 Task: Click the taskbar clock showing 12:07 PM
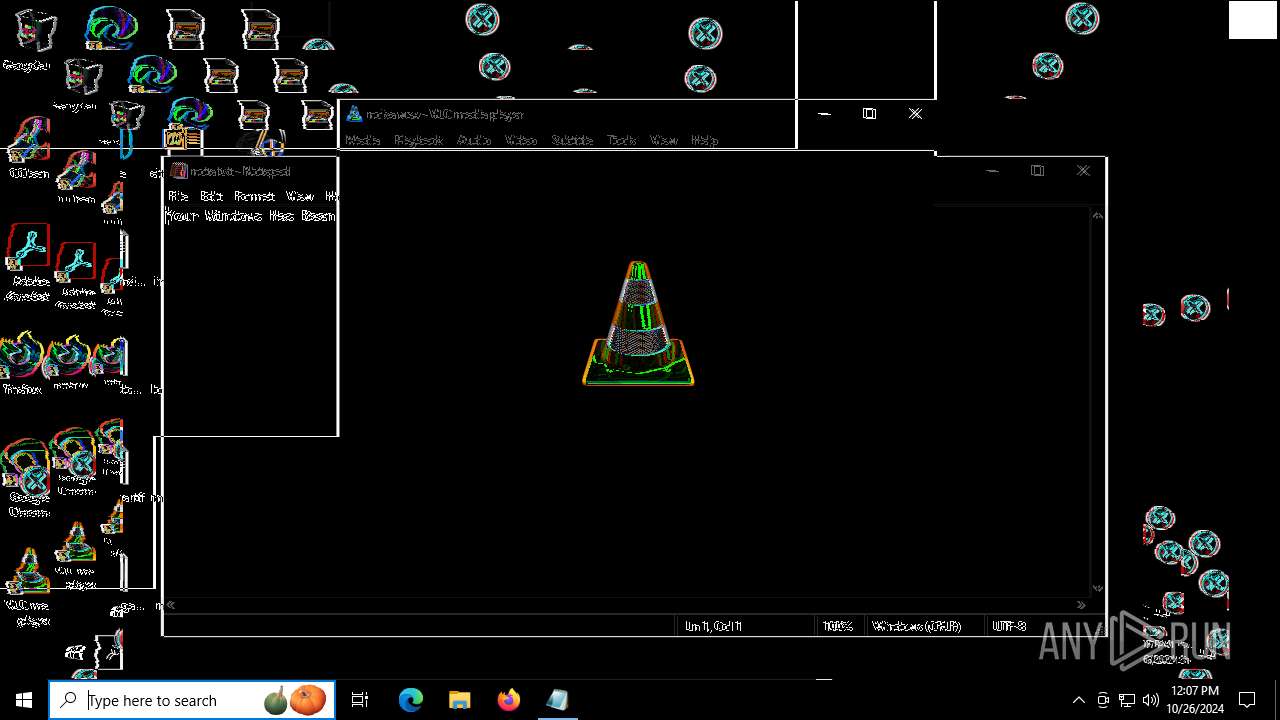click(1194, 700)
